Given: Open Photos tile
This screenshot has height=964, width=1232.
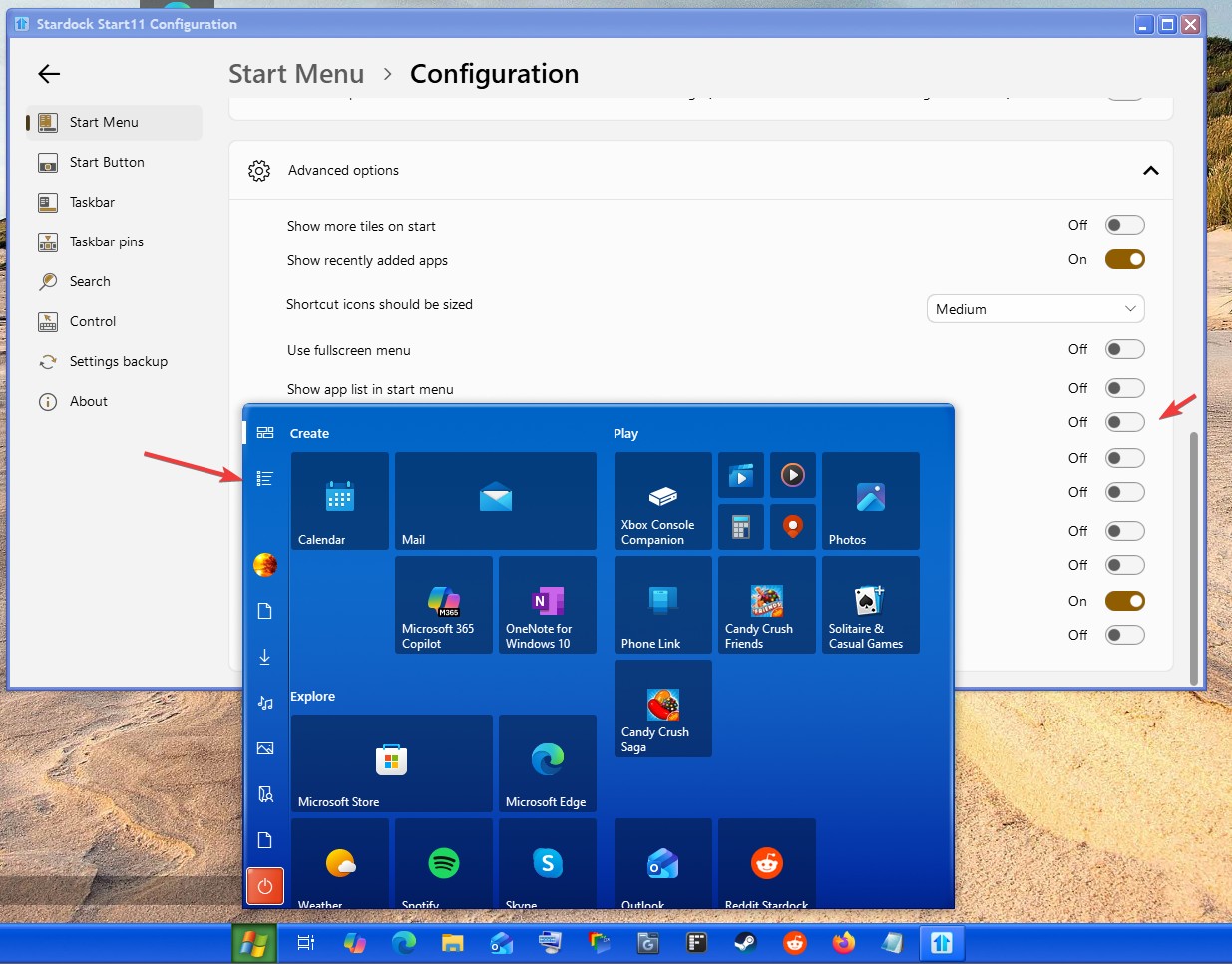Looking at the screenshot, I should point(870,501).
